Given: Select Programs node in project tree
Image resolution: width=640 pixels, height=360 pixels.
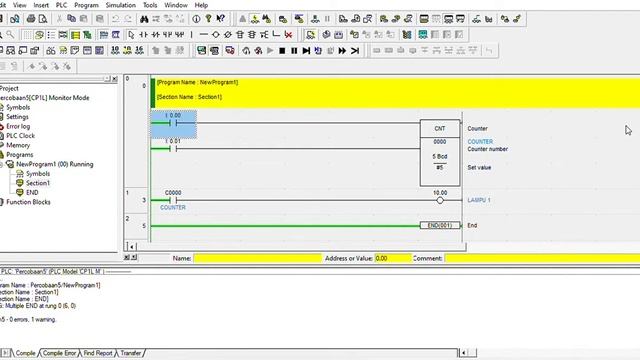Looking at the screenshot, I should 20,155.
